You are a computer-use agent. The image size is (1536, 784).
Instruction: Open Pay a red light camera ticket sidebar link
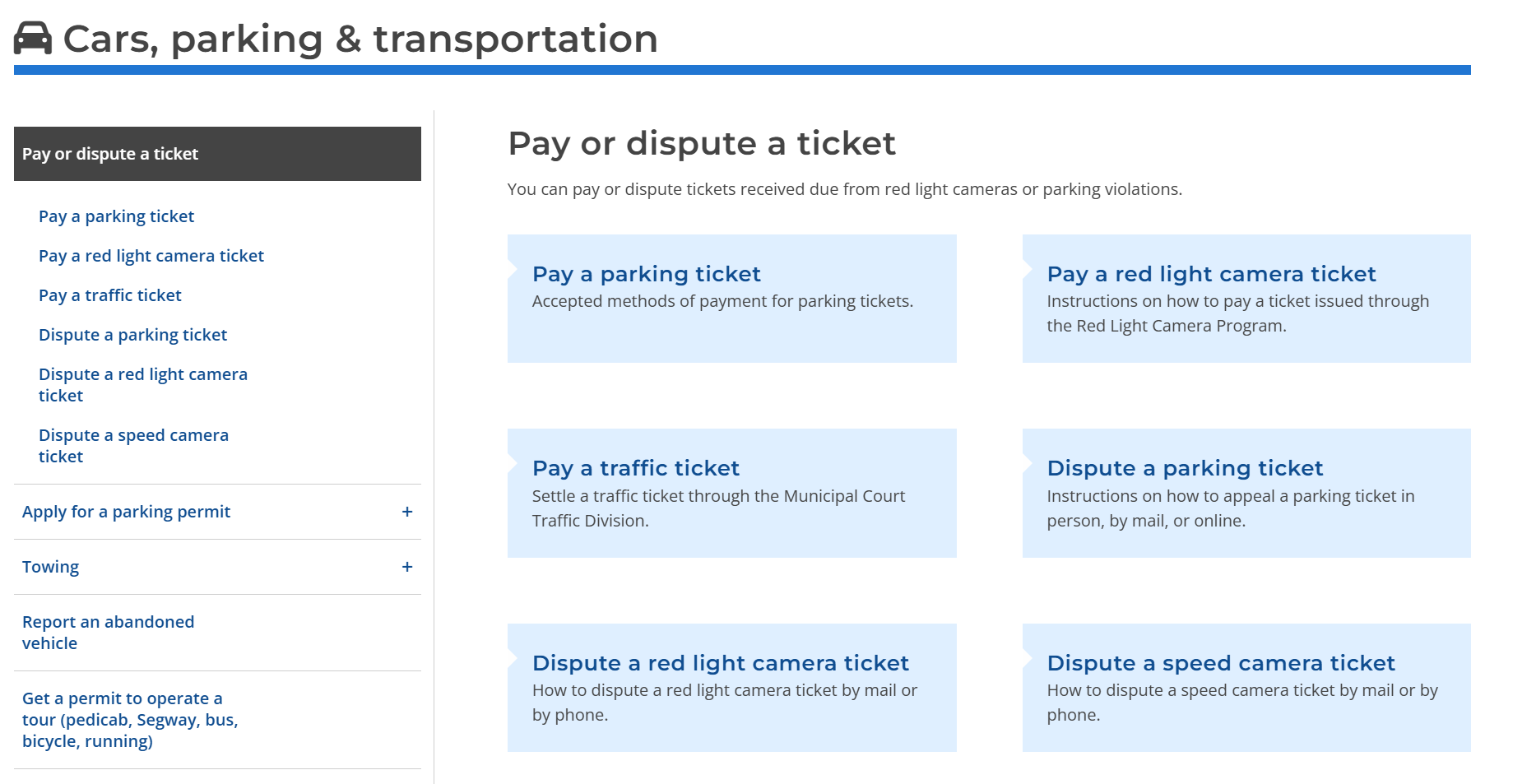click(151, 256)
